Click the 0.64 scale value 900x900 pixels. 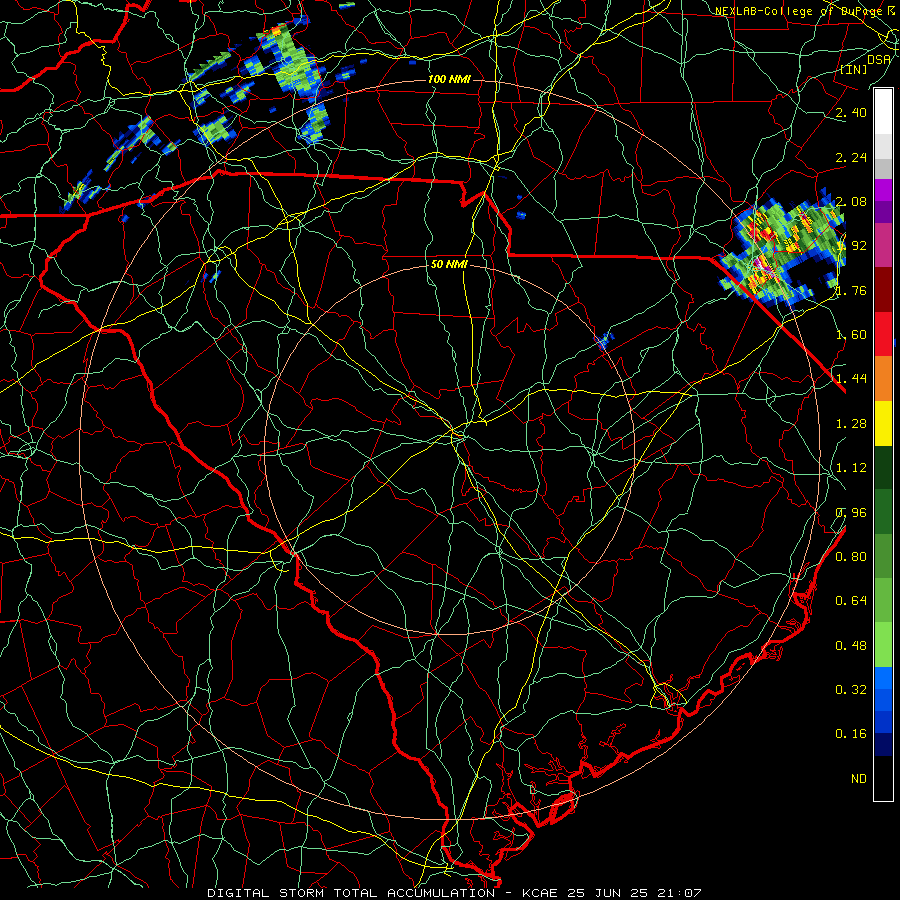click(851, 601)
